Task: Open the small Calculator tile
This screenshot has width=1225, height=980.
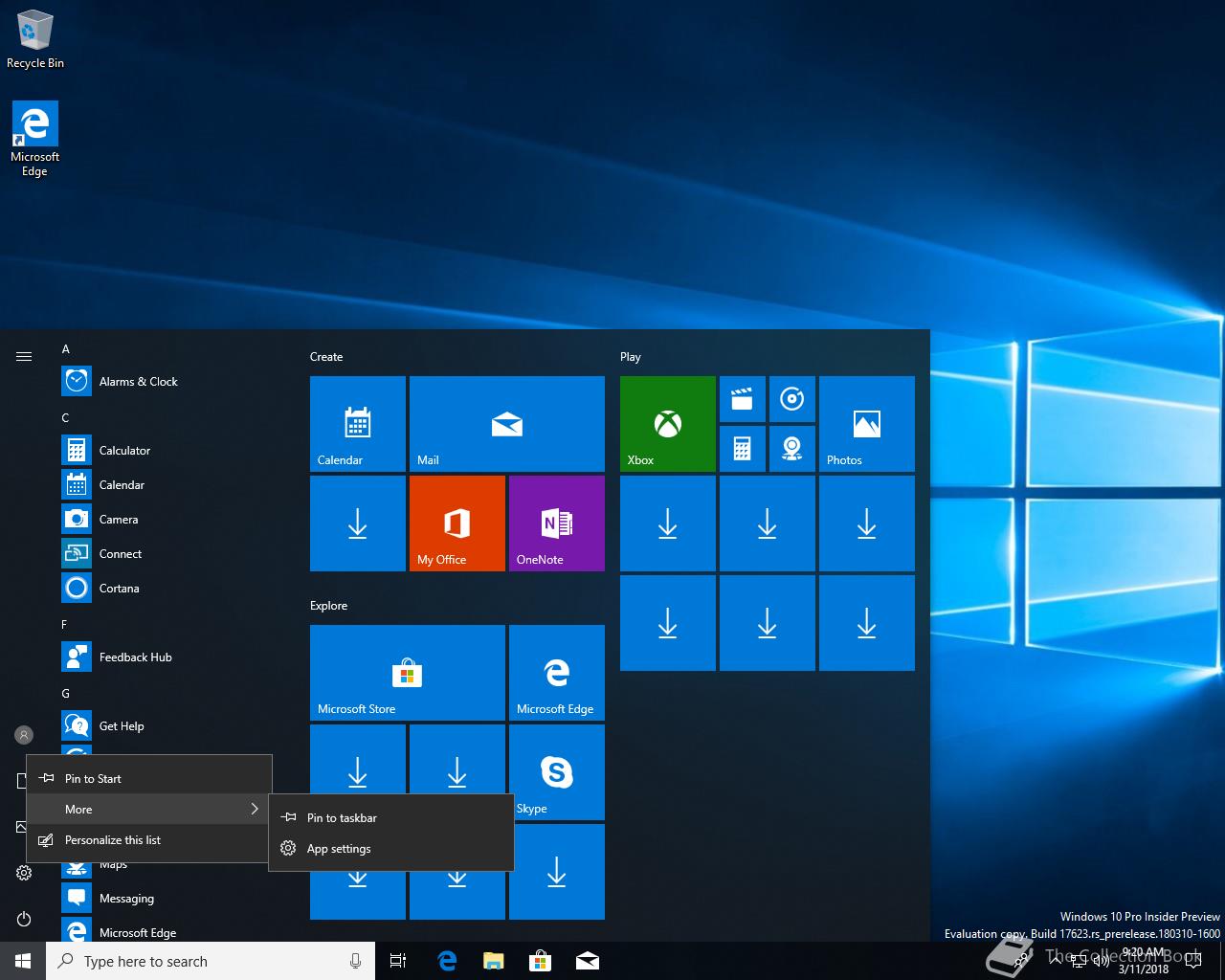Action: pos(743,449)
